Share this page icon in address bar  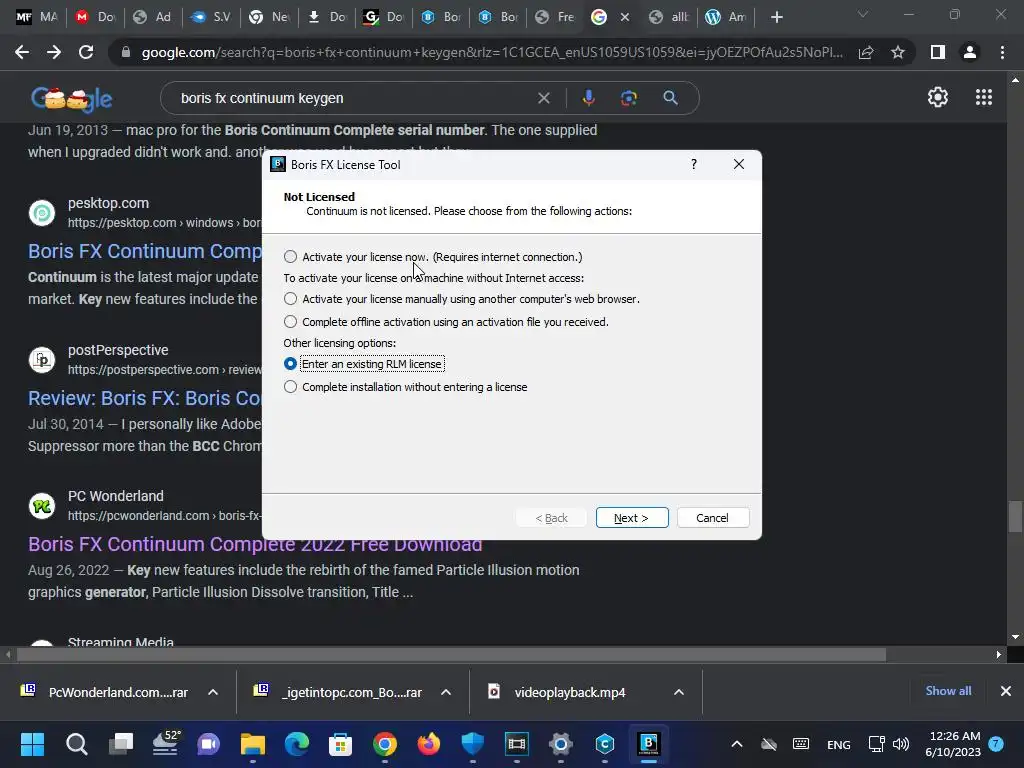click(866, 52)
